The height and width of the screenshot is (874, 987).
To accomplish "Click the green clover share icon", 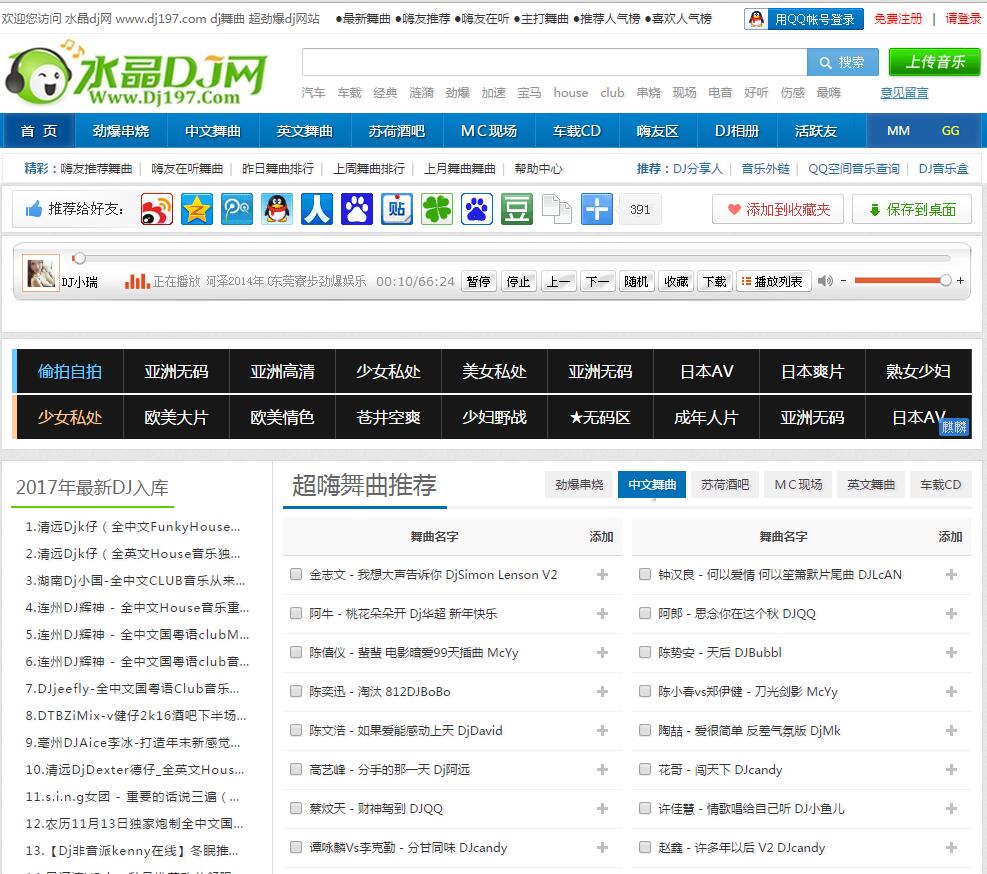I will (437, 209).
